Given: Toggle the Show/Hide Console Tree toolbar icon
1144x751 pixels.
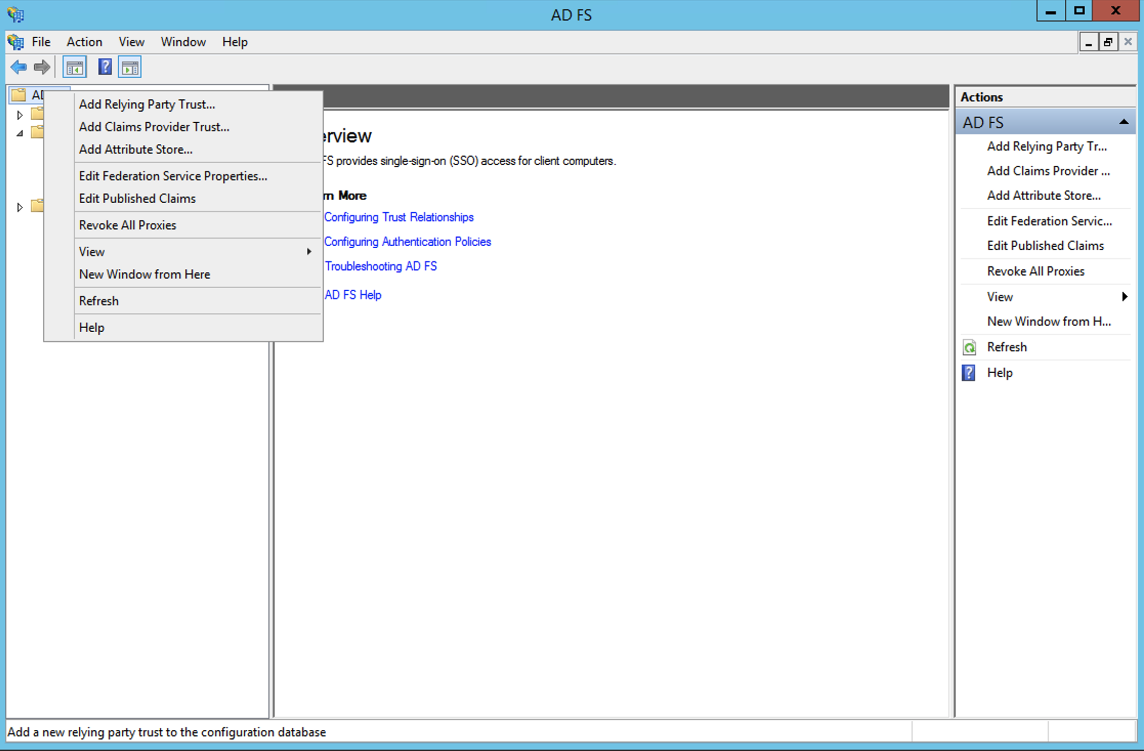Looking at the screenshot, I should coord(75,68).
